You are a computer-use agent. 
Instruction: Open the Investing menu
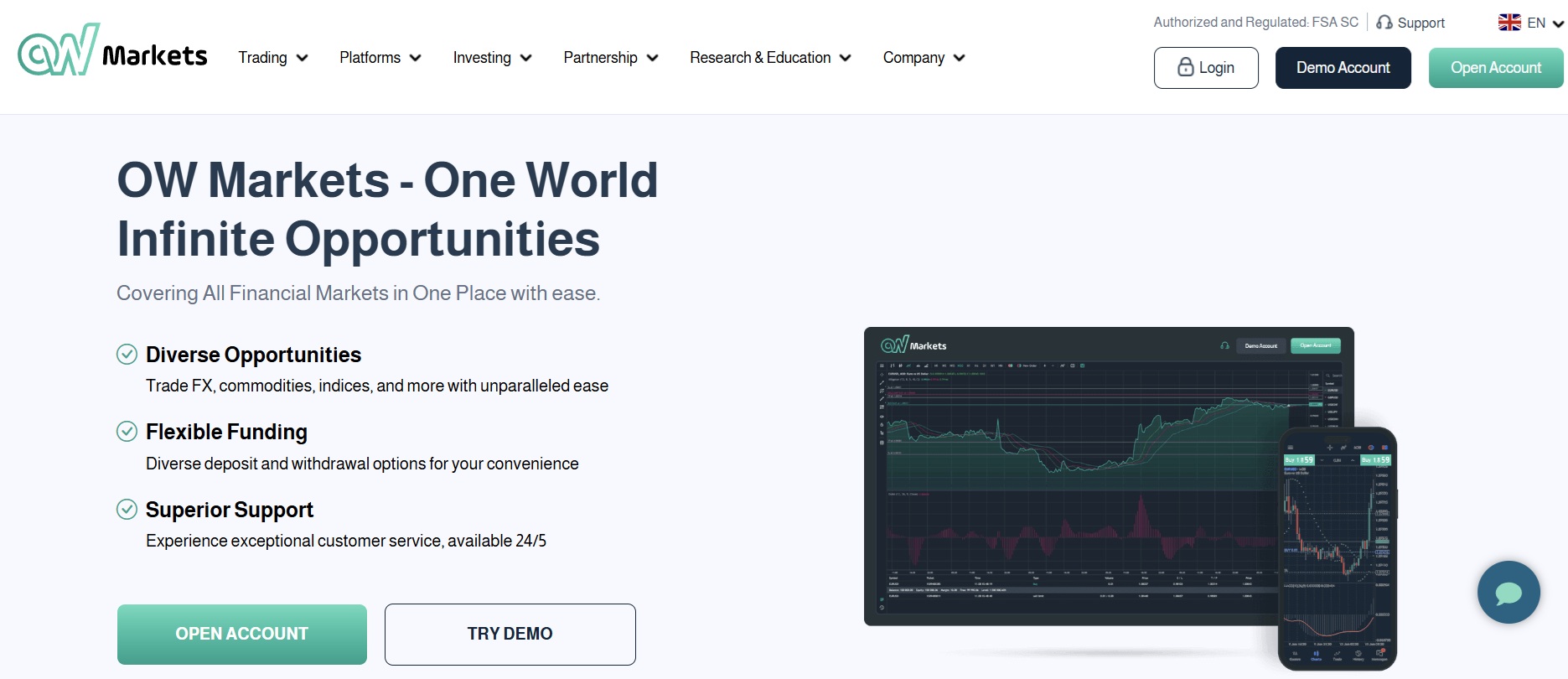point(493,58)
